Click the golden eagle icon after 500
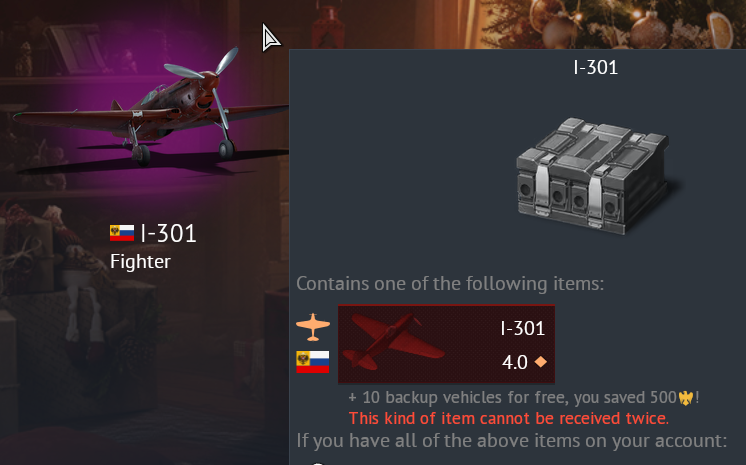 [686, 398]
